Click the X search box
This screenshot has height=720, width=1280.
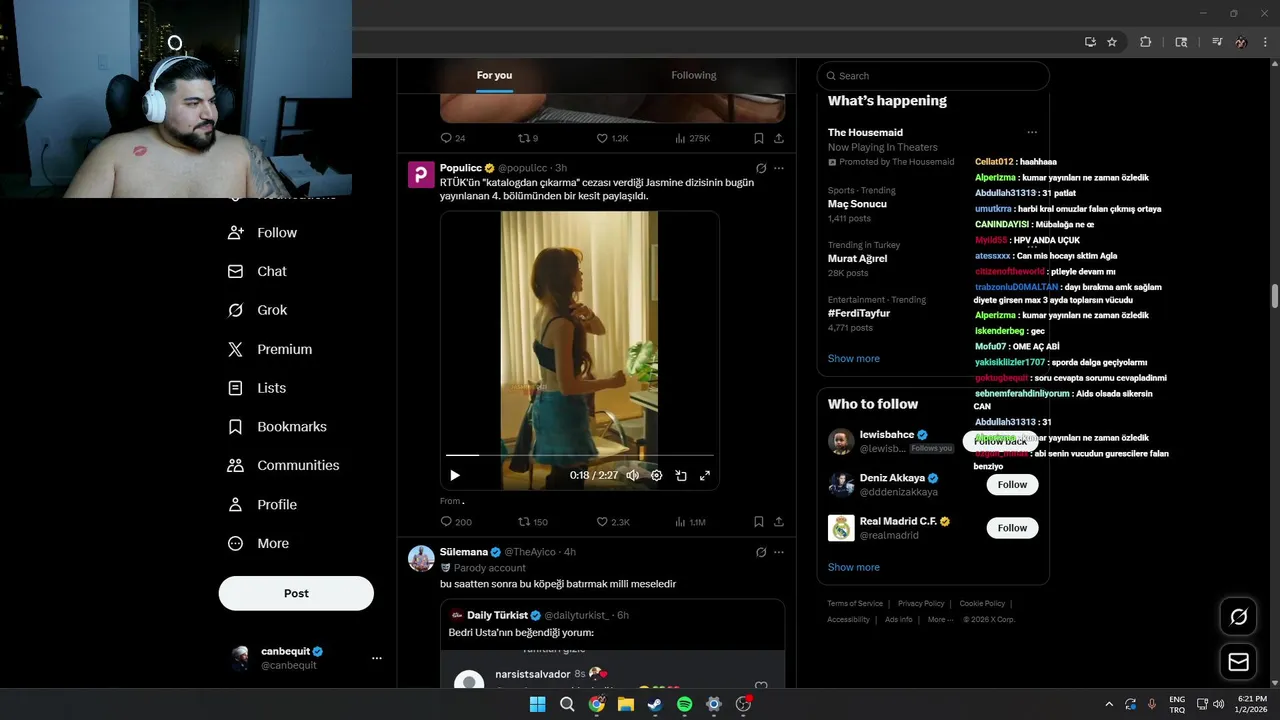pyautogui.click(x=933, y=76)
